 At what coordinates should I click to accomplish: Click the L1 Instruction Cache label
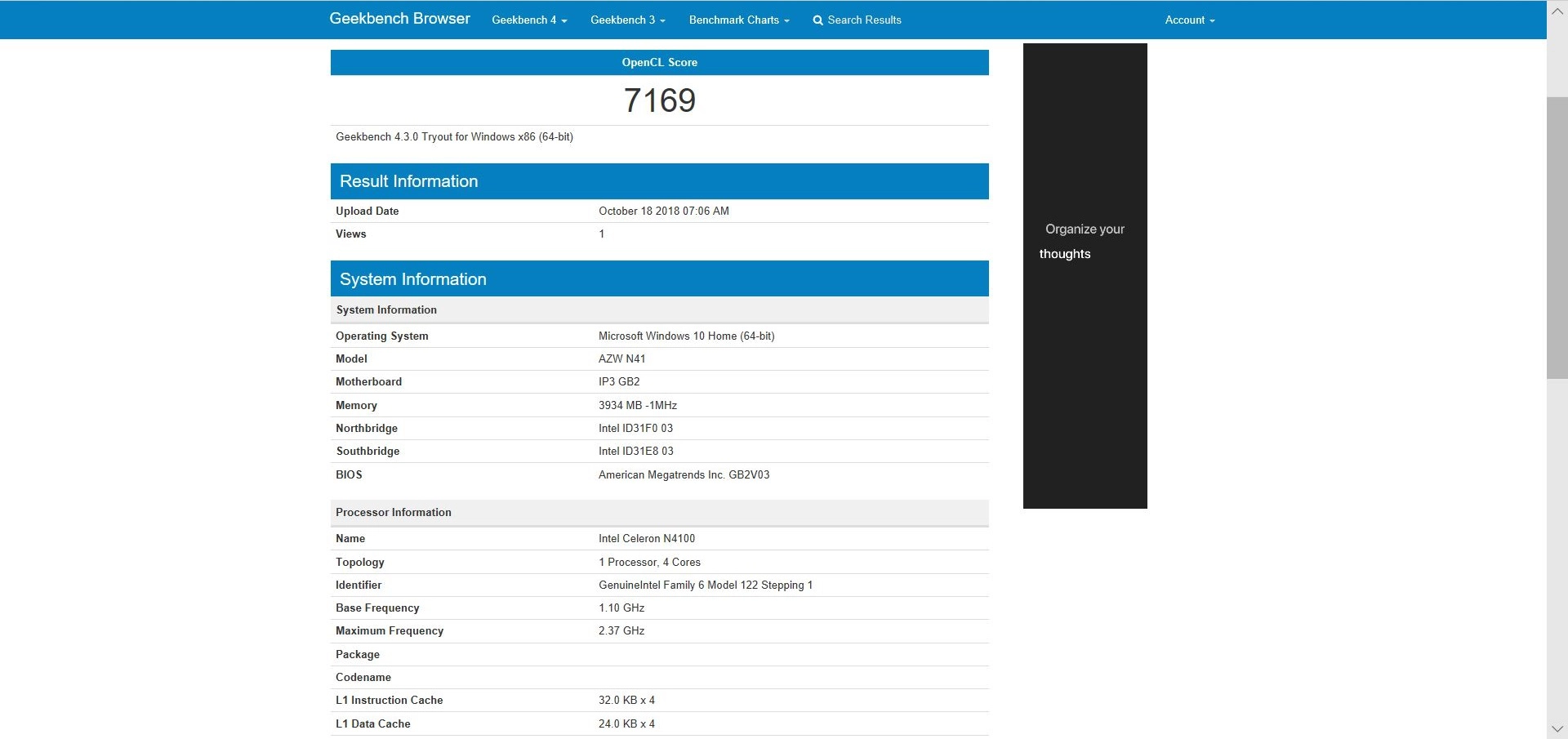coord(390,700)
